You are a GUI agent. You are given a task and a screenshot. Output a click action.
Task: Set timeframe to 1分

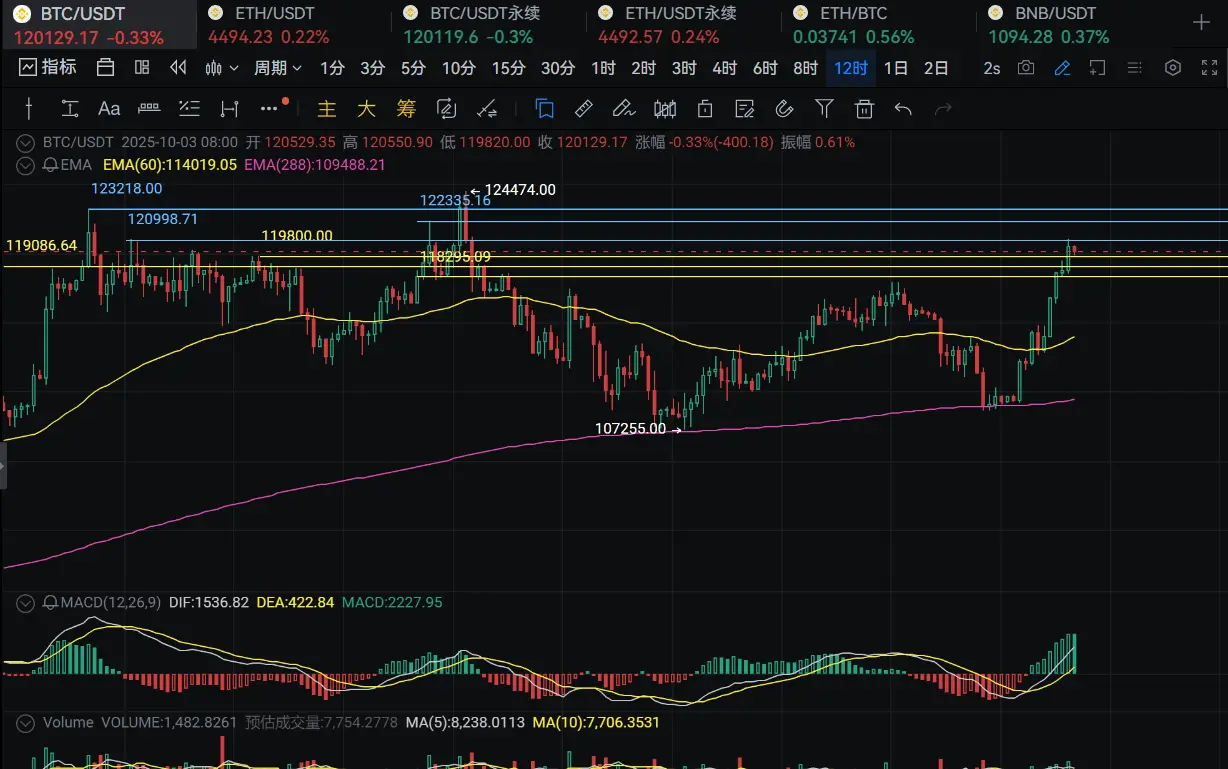(x=332, y=68)
